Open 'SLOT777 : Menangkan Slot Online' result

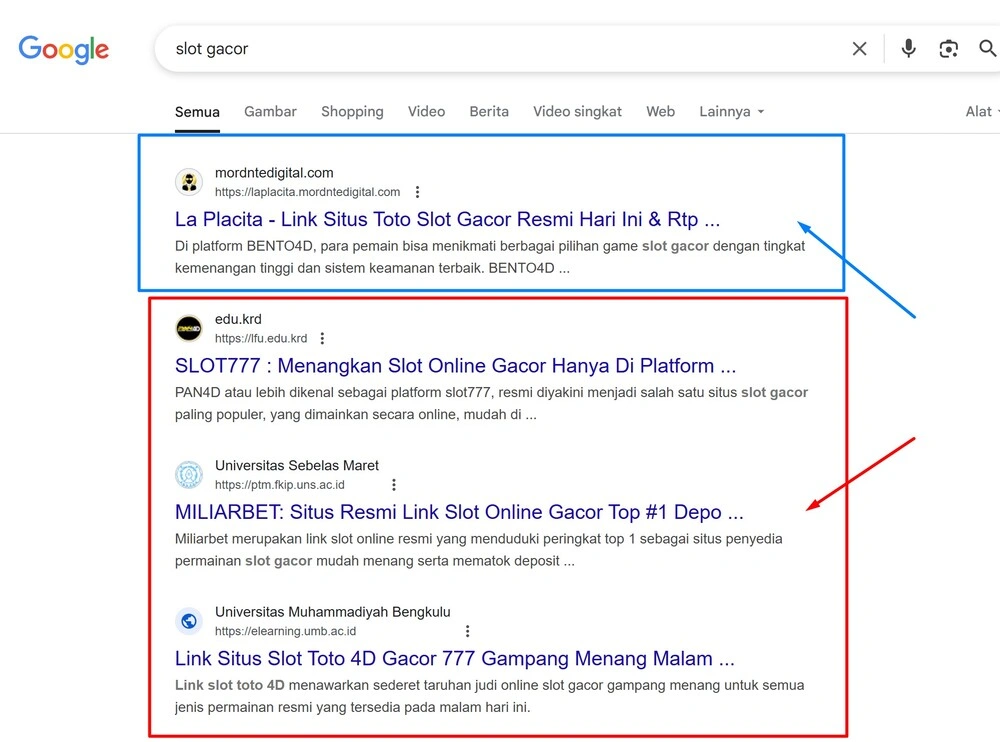click(x=455, y=366)
